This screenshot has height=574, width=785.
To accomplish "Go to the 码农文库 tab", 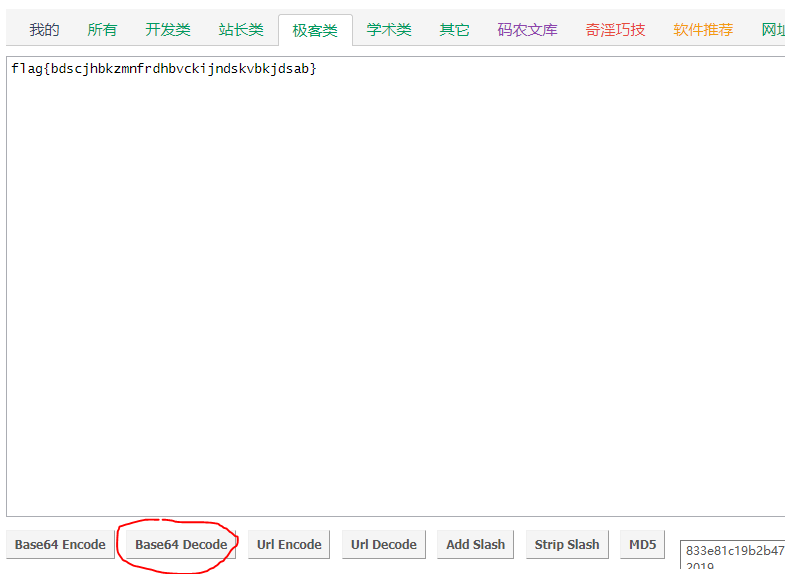I will tap(527, 30).
